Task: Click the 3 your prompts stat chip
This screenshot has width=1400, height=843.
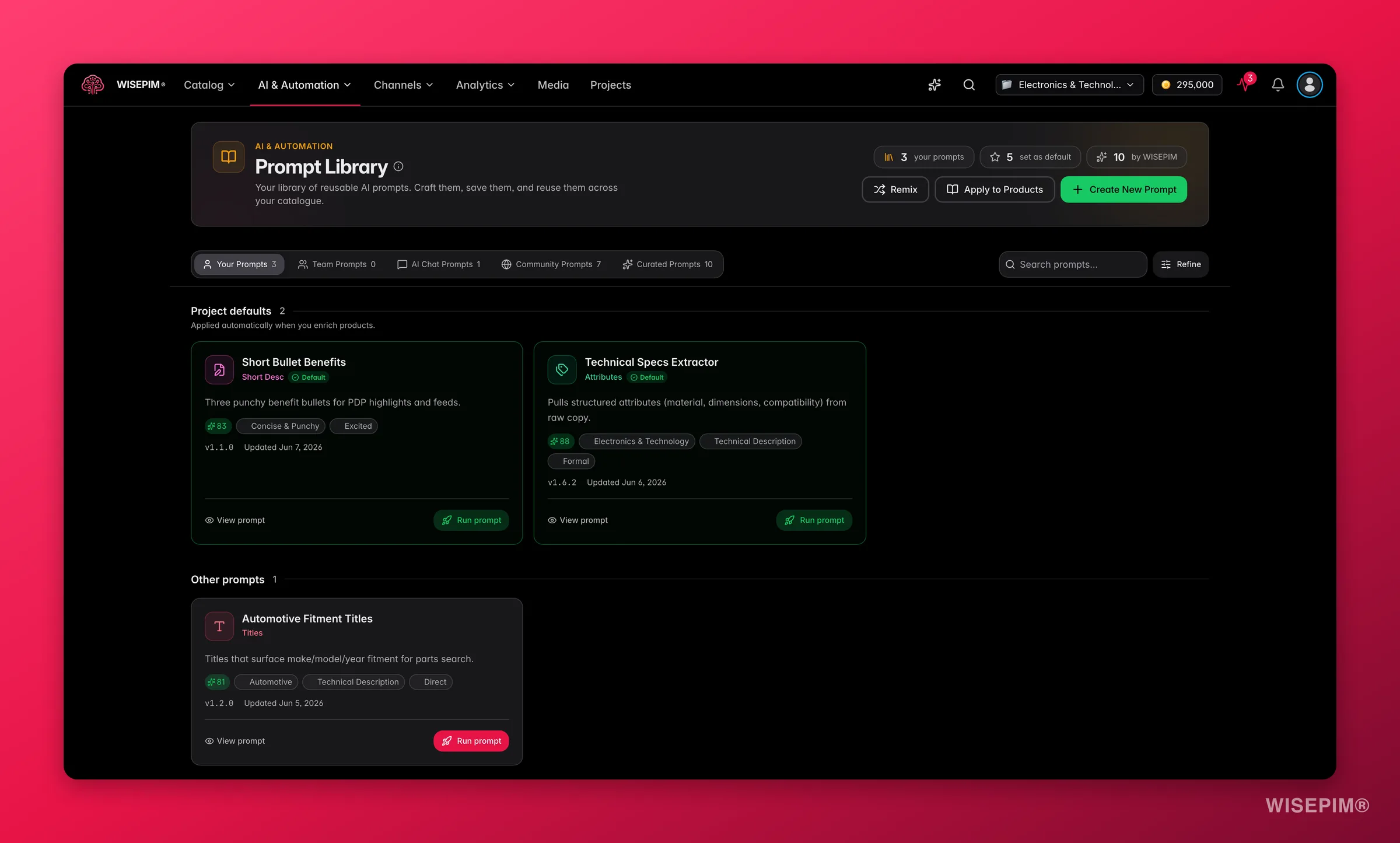Action: pos(924,157)
